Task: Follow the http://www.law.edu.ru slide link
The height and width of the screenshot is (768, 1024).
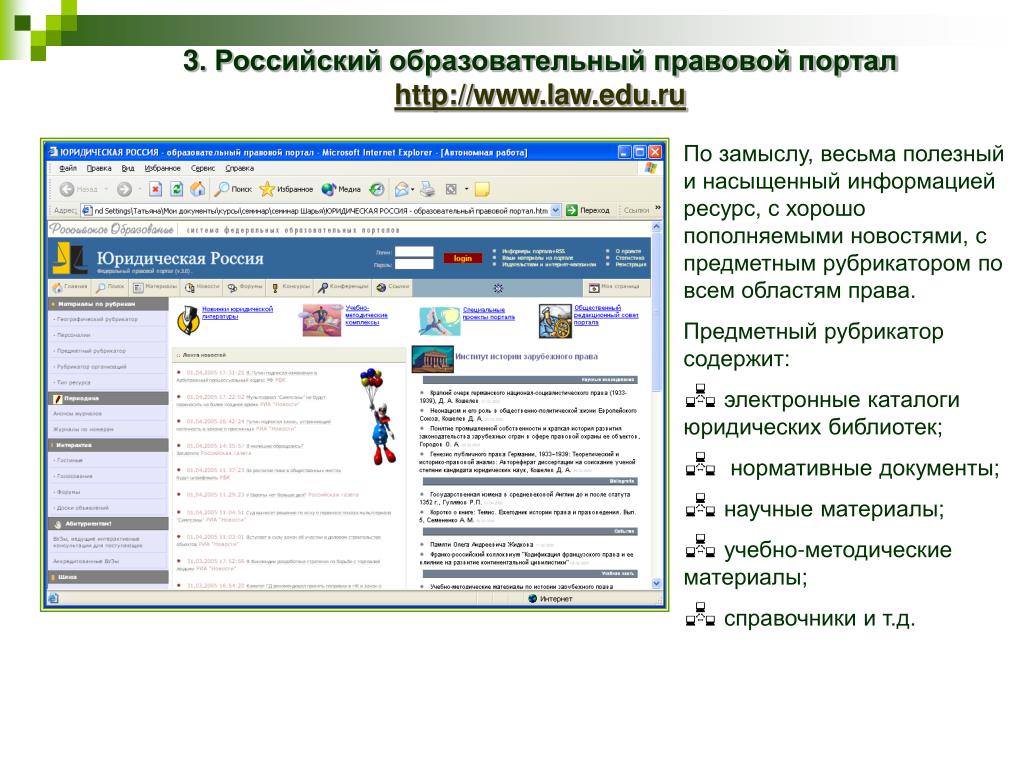Action: (x=540, y=95)
